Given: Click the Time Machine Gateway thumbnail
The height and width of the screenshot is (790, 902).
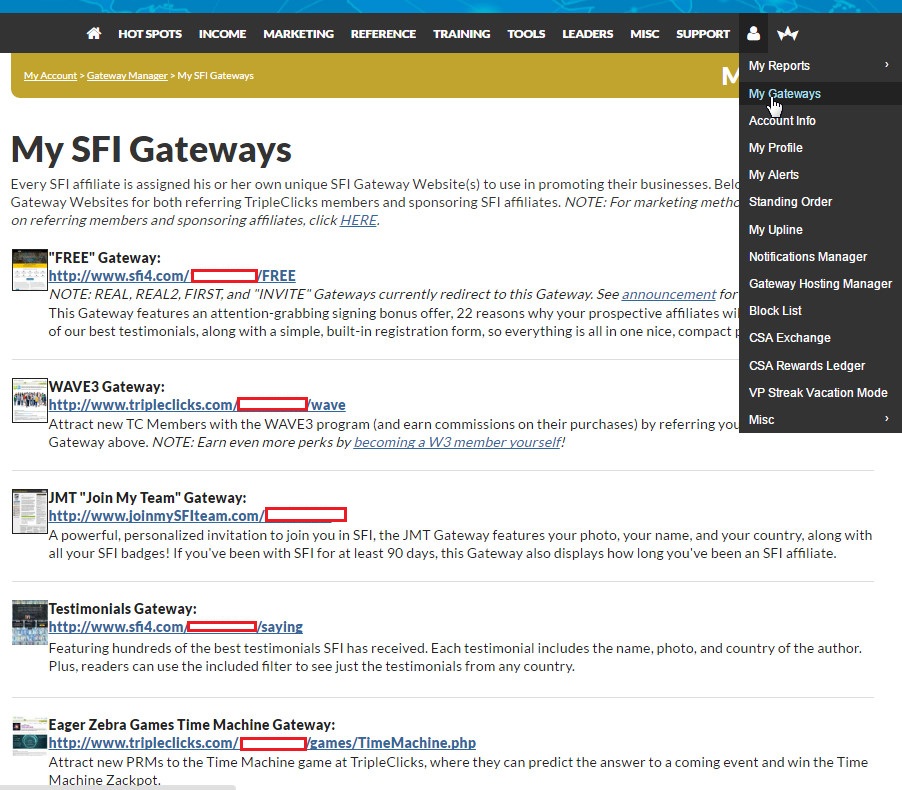Looking at the screenshot, I should [x=30, y=736].
